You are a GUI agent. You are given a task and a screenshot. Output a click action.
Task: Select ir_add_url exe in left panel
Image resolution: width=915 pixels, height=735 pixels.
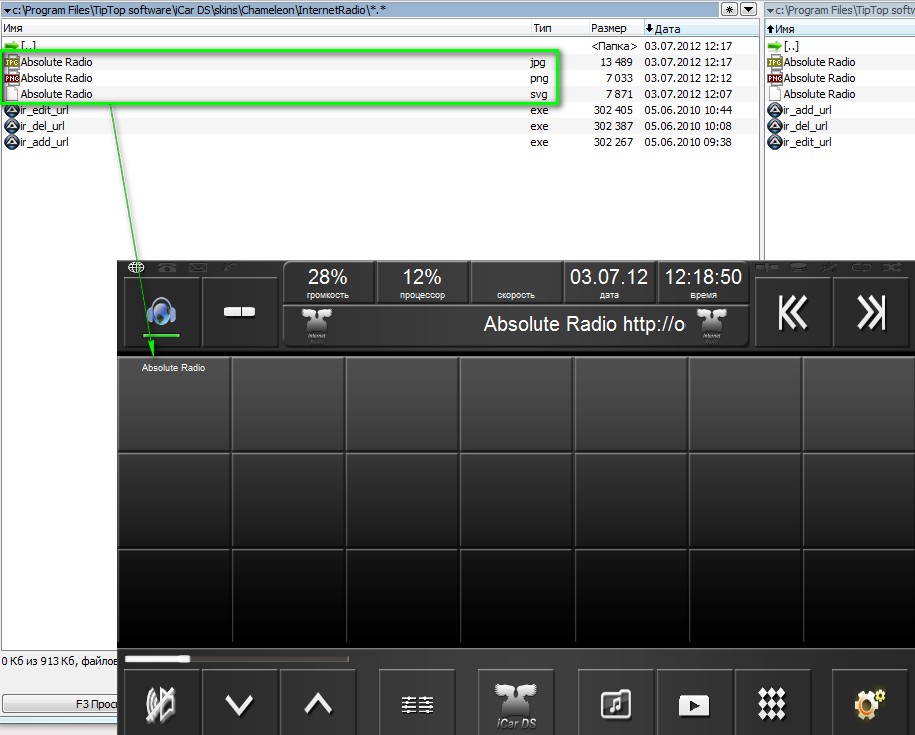point(379,142)
